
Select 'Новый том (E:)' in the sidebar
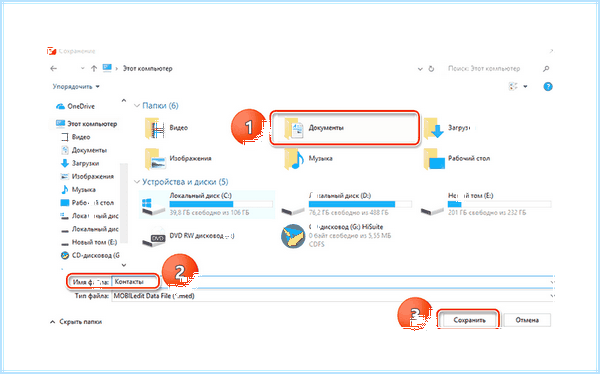(x=89, y=242)
